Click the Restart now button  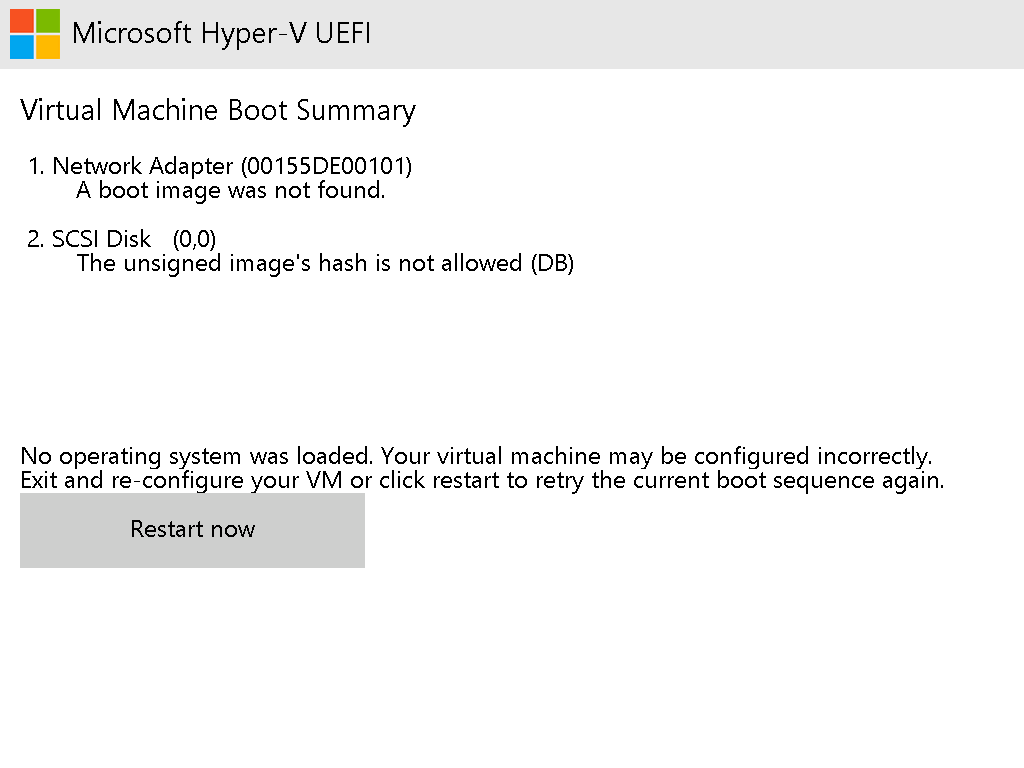click(192, 530)
